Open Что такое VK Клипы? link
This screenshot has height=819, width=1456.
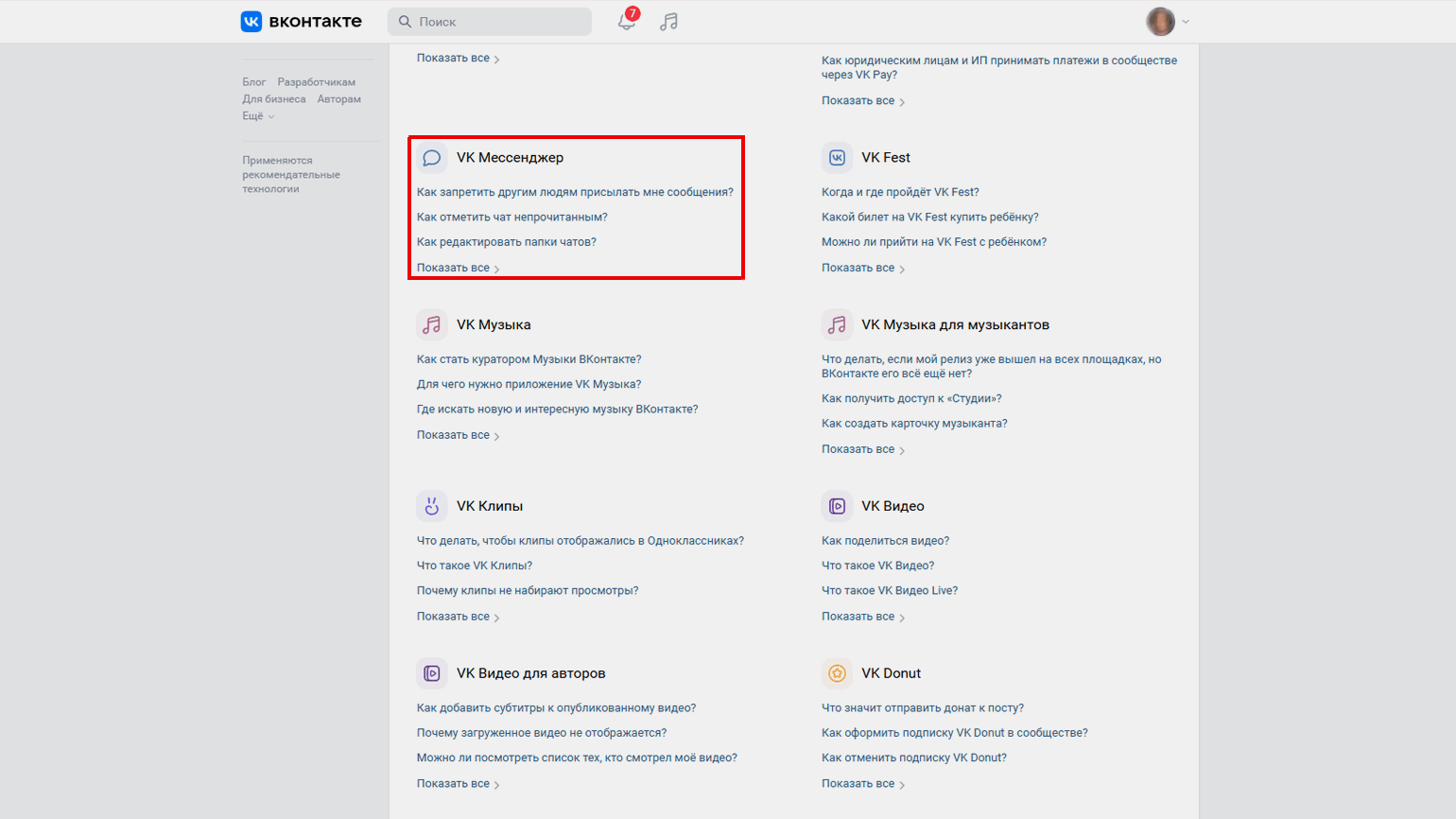click(x=475, y=566)
